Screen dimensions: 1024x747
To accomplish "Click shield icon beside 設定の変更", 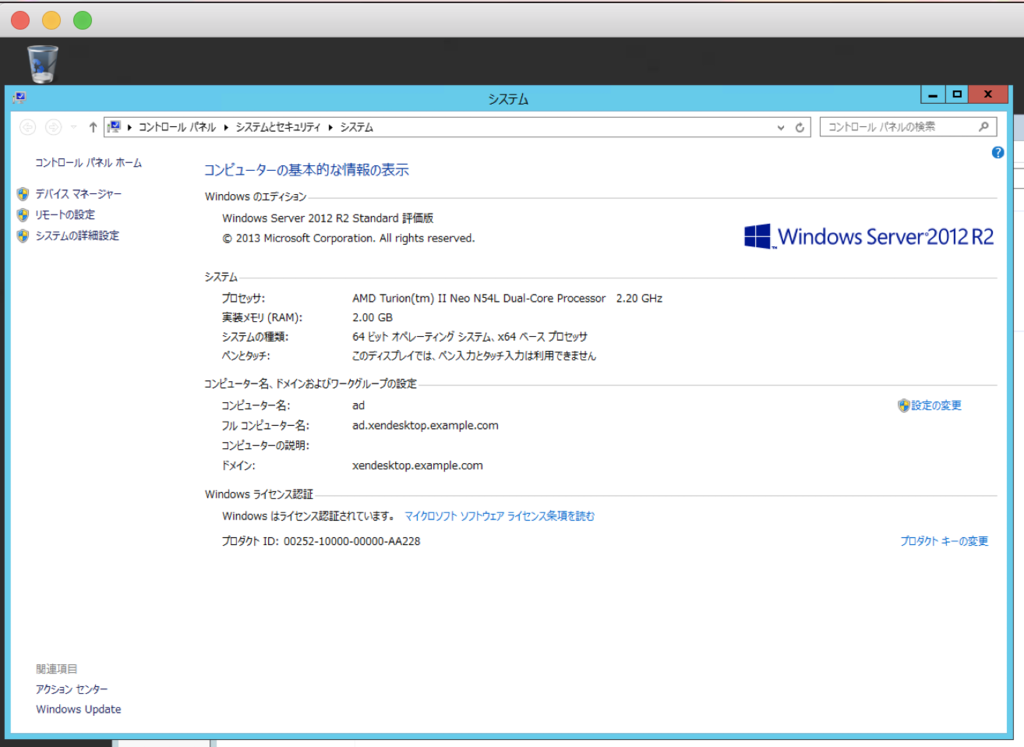I will (x=904, y=405).
